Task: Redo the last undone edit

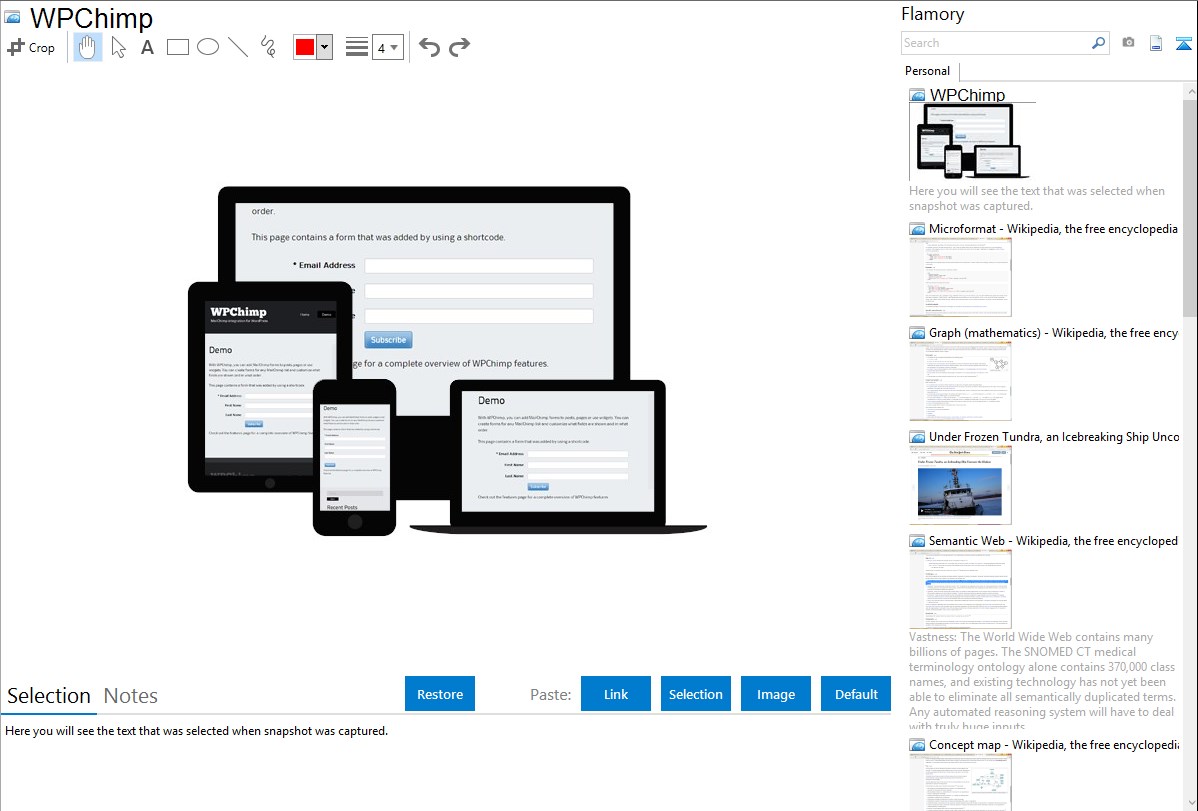Action: click(459, 47)
